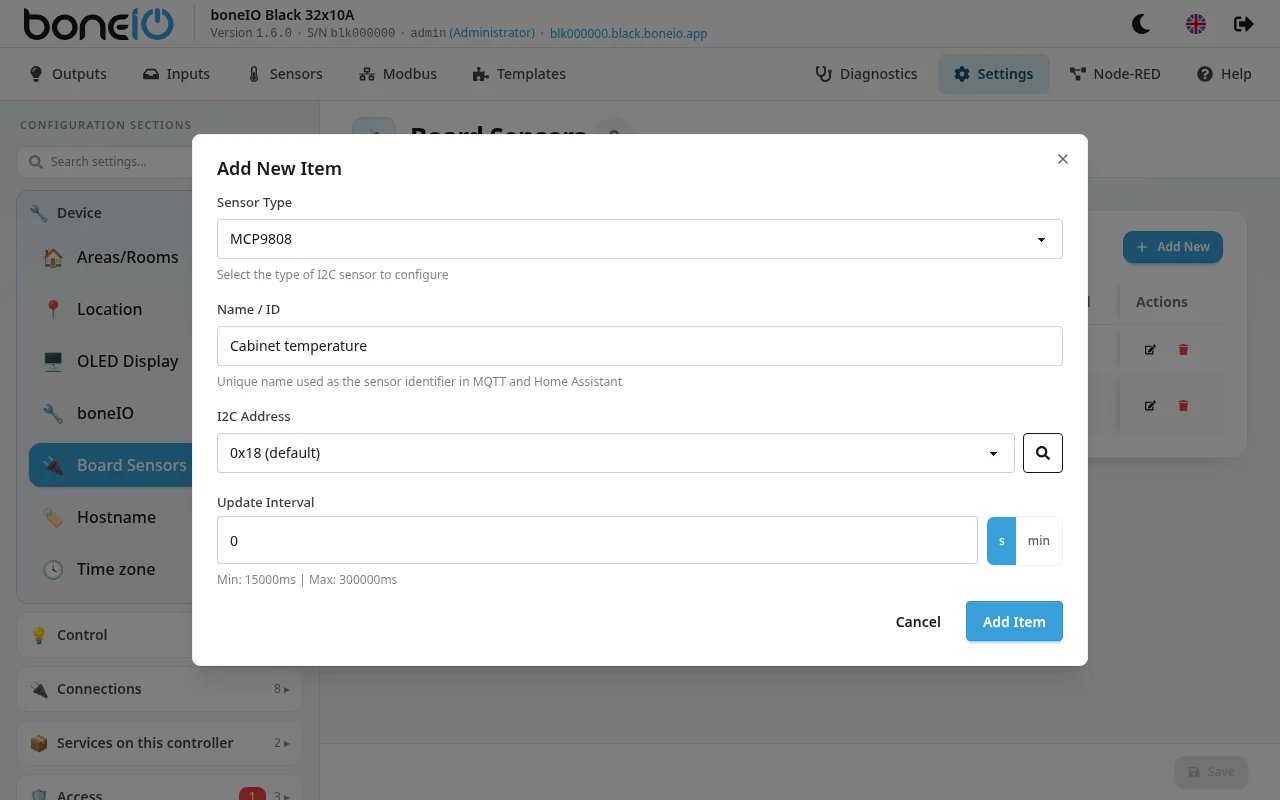Expand the Connections configuration section
This screenshot has height=800, width=1280.
159,689
